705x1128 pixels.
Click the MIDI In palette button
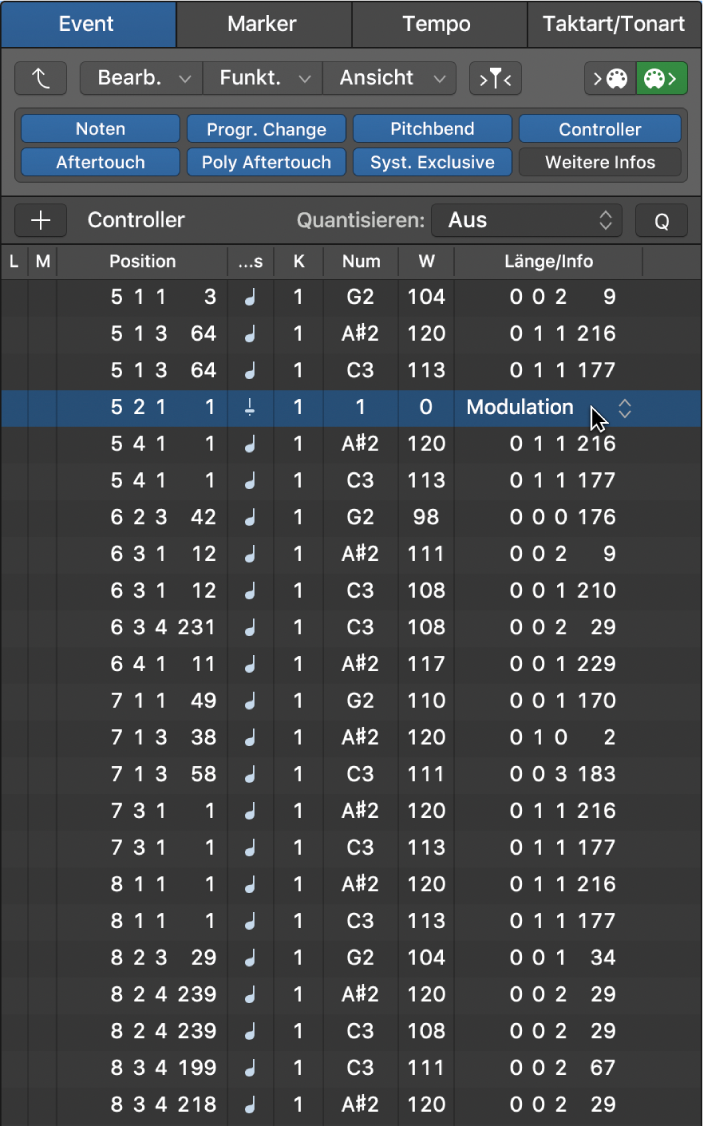click(x=610, y=78)
